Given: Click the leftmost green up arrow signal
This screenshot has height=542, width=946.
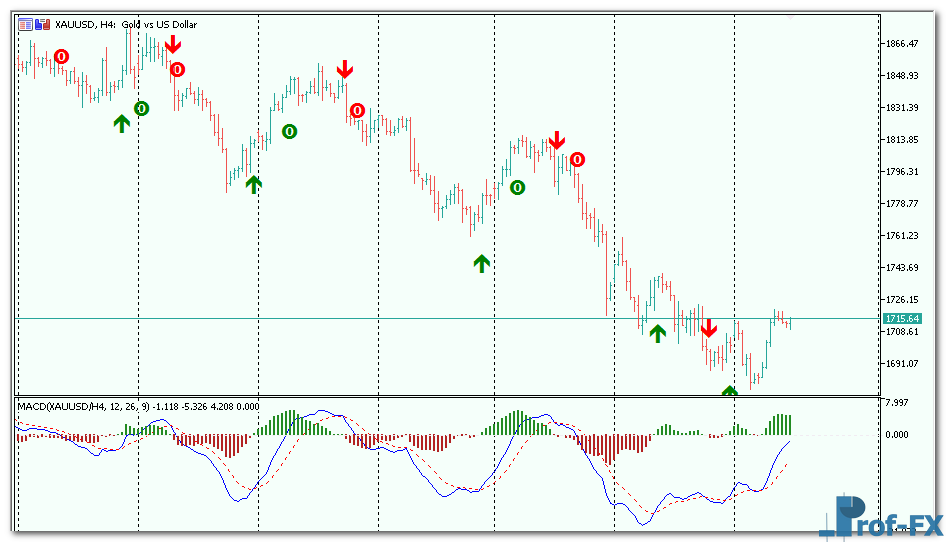Looking at the screenshot, I should point(121,123).
